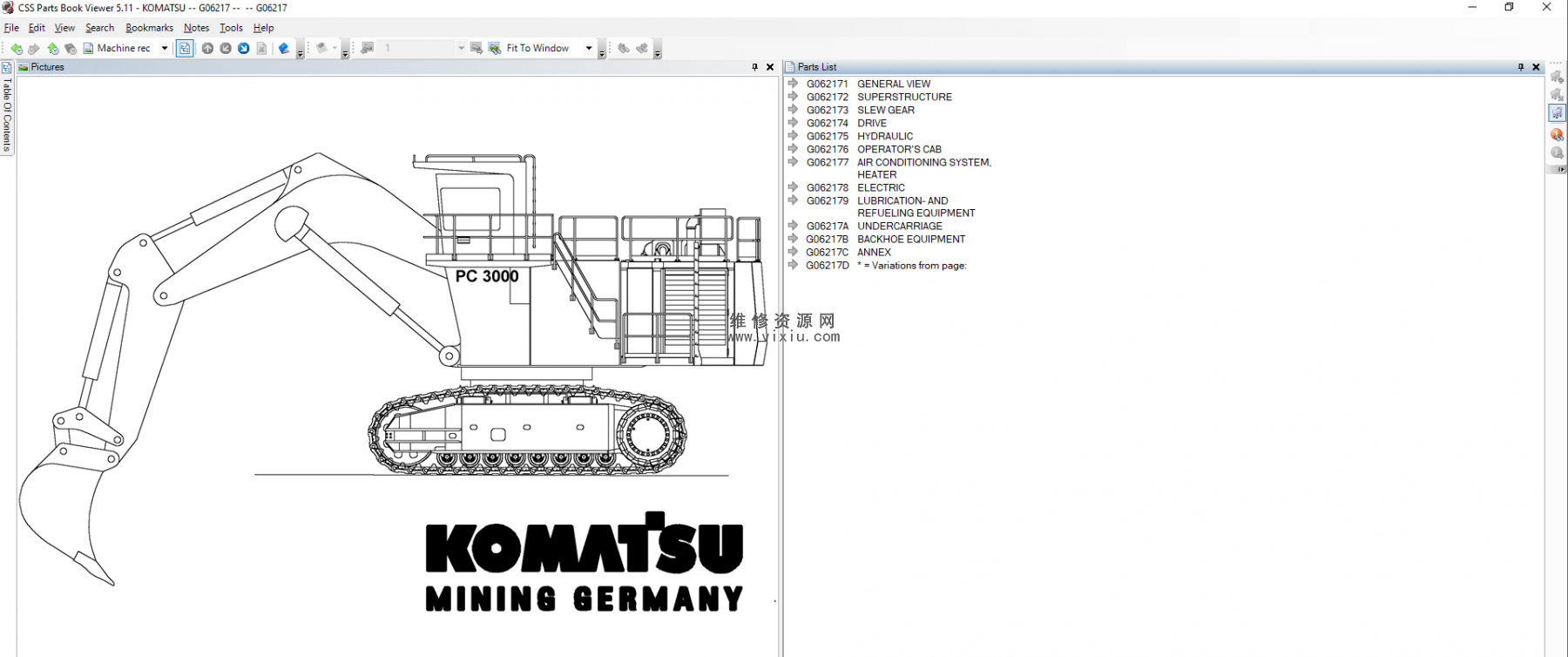Open the Tools menu

[231, 28]
